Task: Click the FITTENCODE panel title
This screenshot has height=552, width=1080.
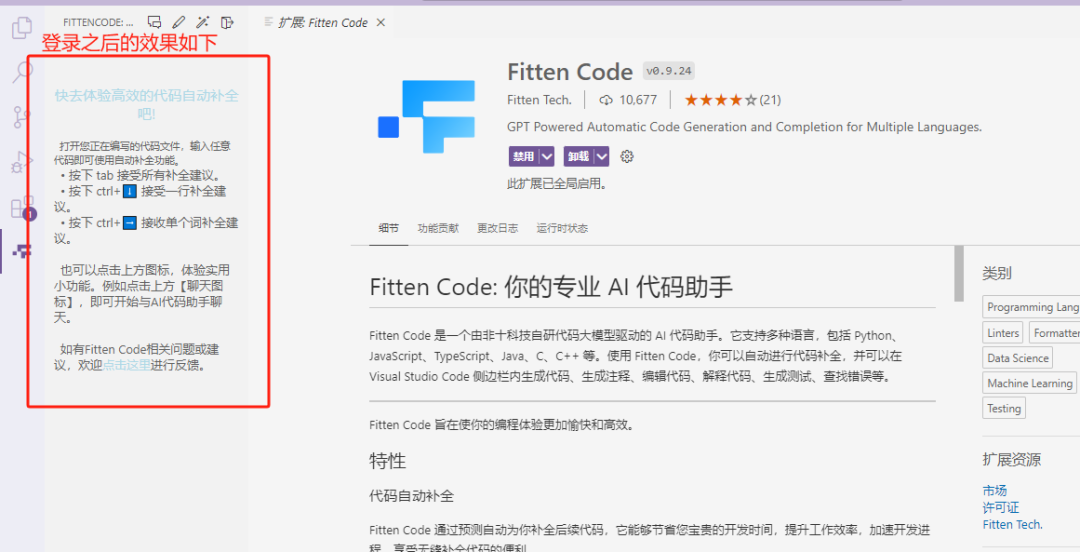Action: [98, 23]
